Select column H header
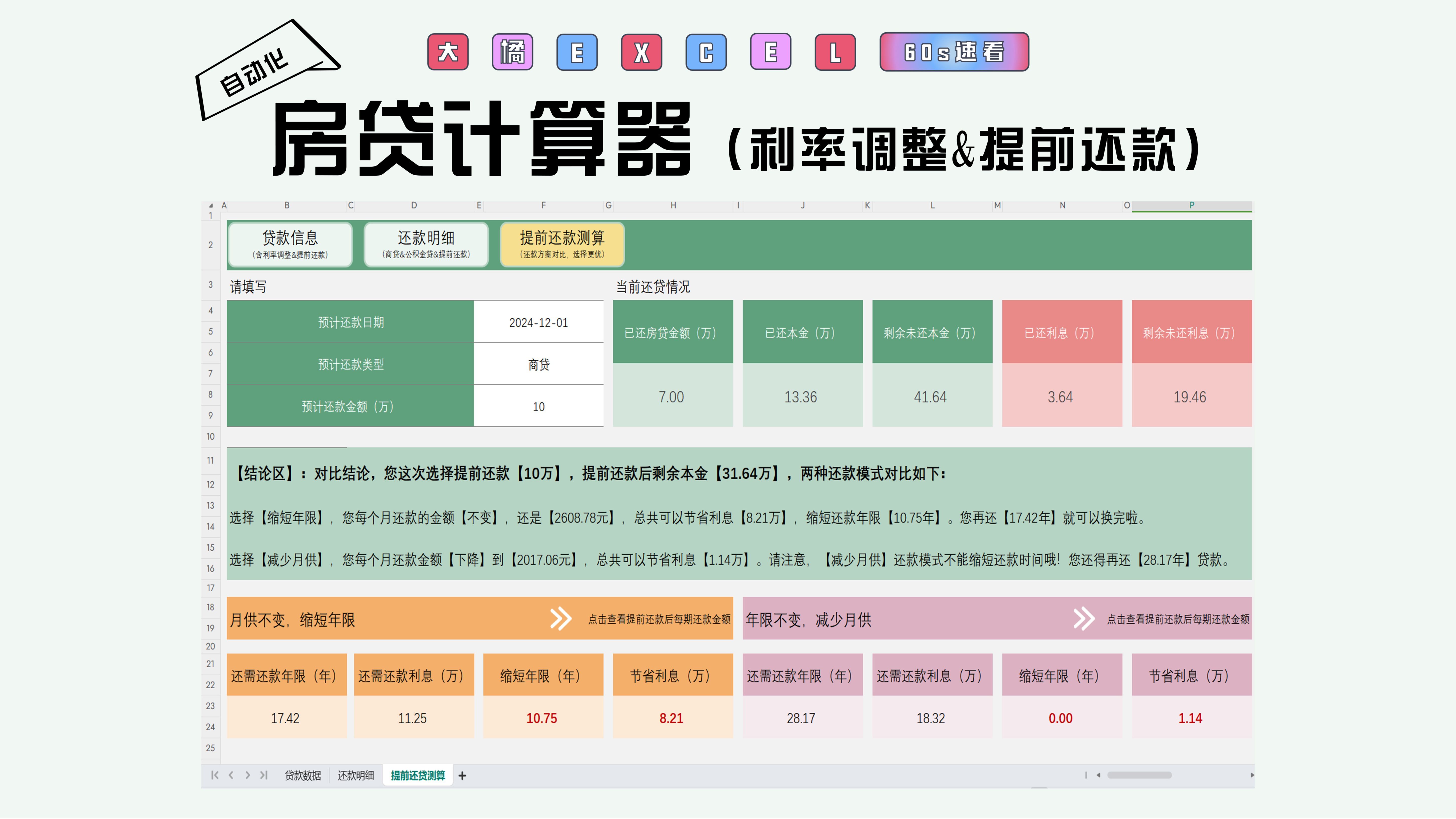Image resolution: width=1456 pixels, height=819 pixels. [x=673, y=206]
